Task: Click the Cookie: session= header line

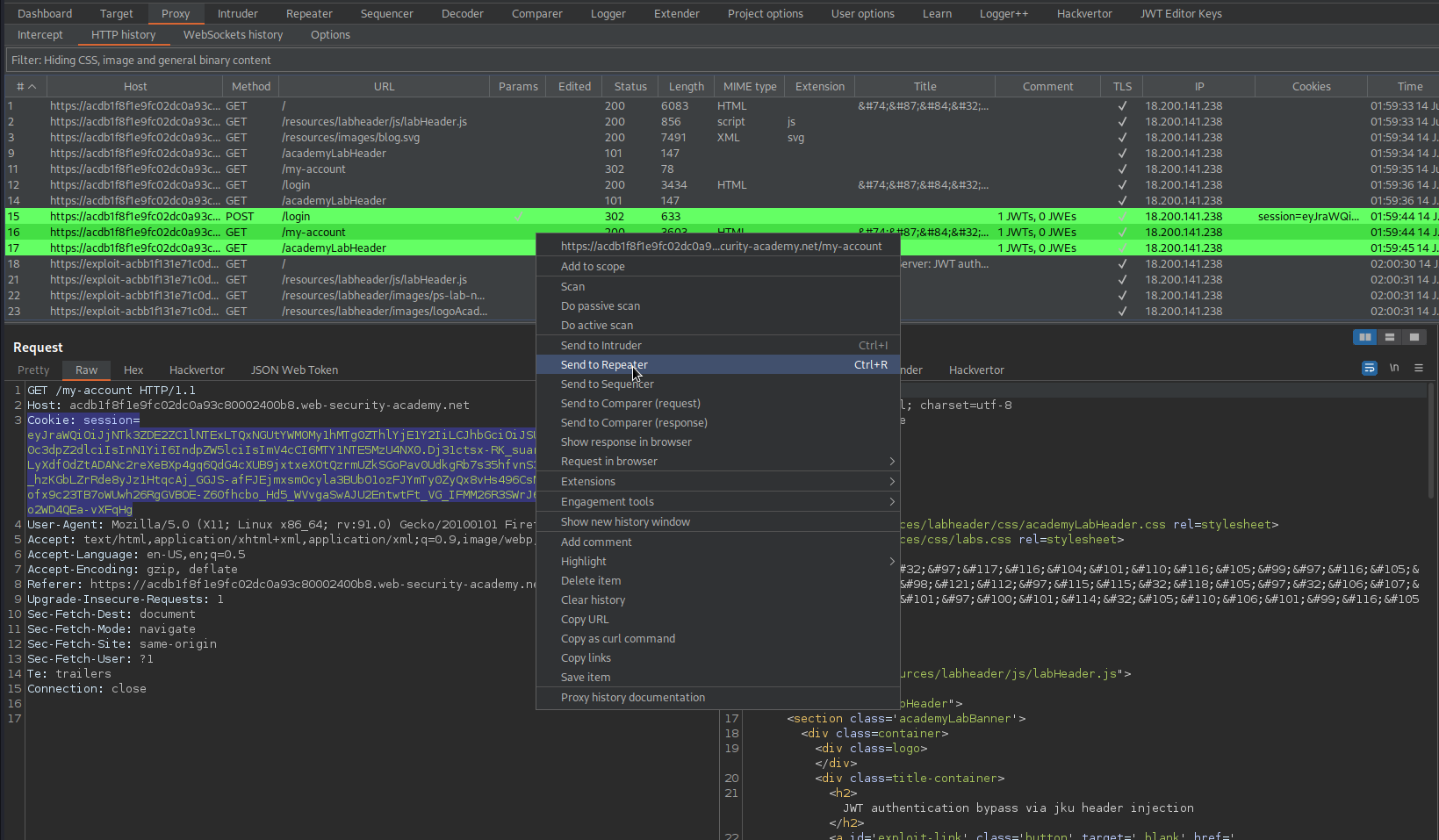Action: click(x=83, y=420)
